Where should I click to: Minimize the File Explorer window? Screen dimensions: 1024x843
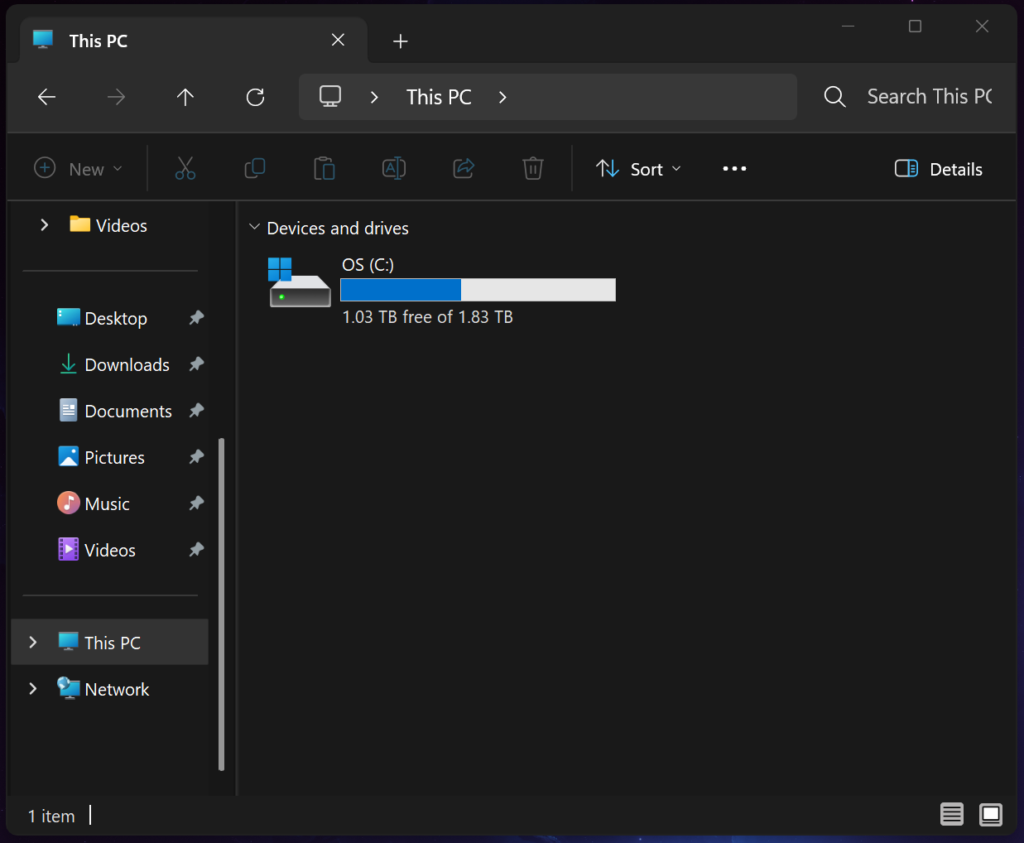coord(848,26)
